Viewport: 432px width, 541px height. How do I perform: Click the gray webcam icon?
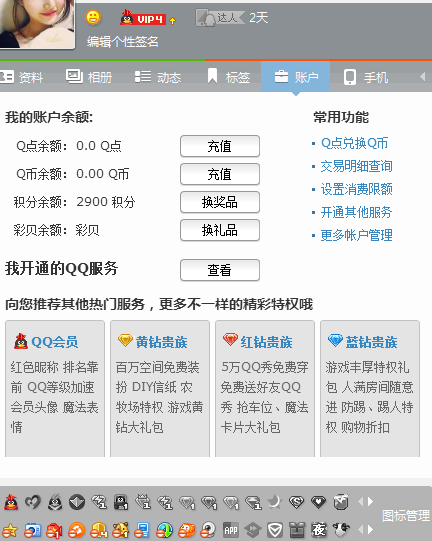click(x=209, y=530)
